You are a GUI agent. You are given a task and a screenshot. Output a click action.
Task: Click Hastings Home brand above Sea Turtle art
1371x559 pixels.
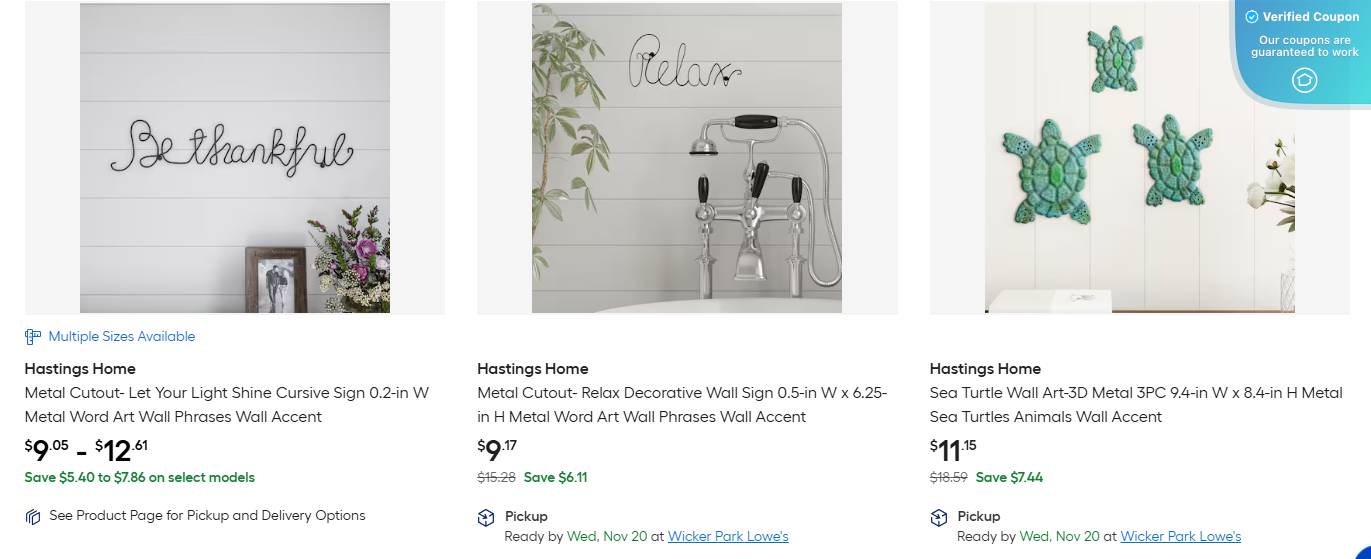pyautogui.click(x=985, y=369)
